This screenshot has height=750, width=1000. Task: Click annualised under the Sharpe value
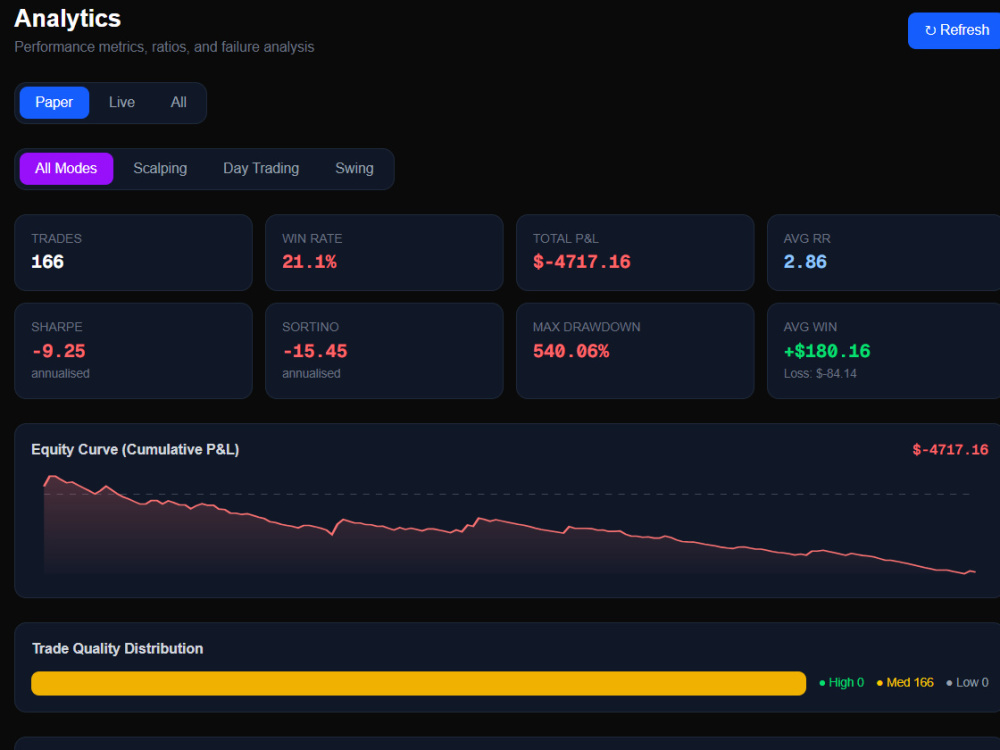(61, 374)
